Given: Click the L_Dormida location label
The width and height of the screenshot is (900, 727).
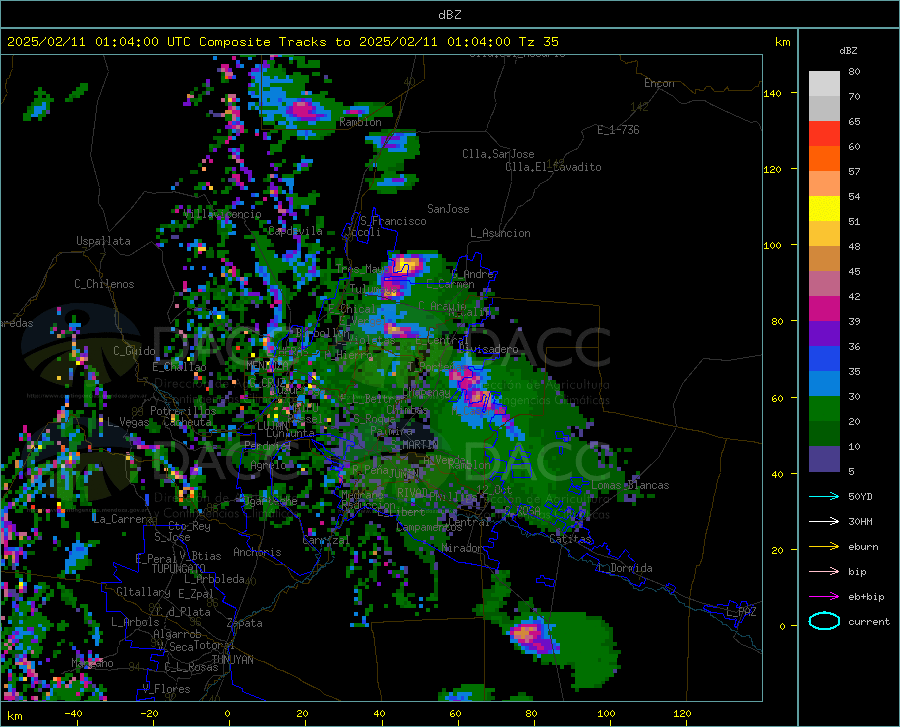Looking at the screenshot, I should pyautogui.click(x=624, y=568).
